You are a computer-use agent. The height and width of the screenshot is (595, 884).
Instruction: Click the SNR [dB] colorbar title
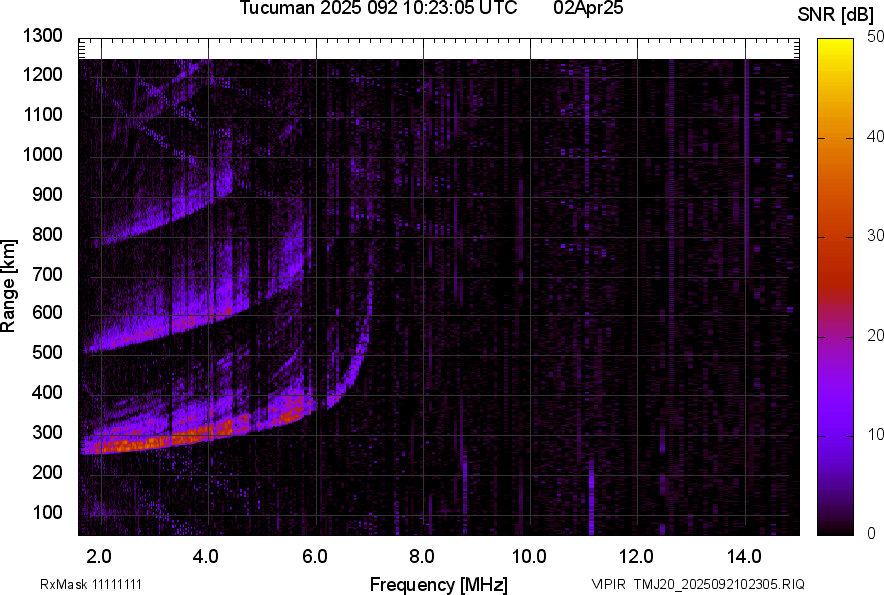[836, 14]
